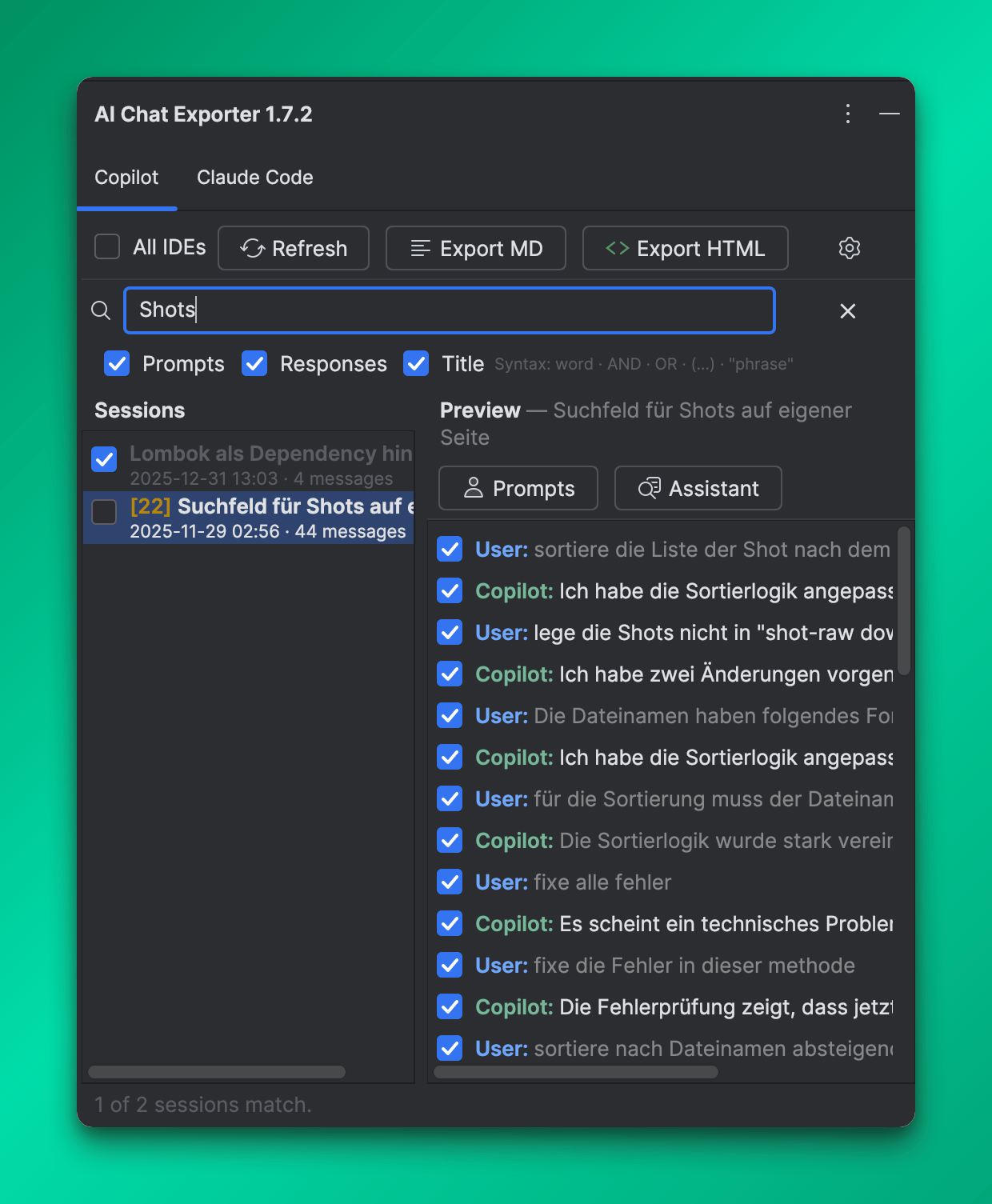This screenshot has height=1204, width=992.
Task: Minimize the AI Chat Exporter panel
Action: 890,114
